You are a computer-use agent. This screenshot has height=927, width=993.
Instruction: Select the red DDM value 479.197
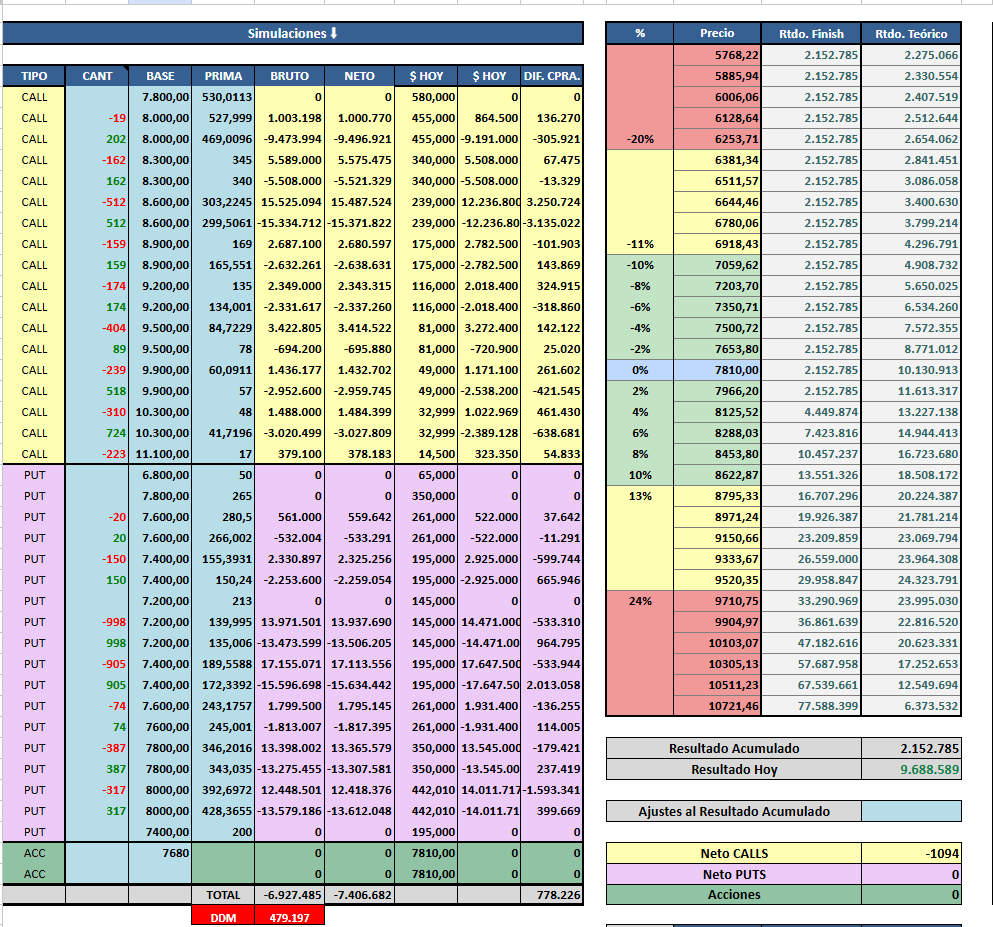pos(289,918)
